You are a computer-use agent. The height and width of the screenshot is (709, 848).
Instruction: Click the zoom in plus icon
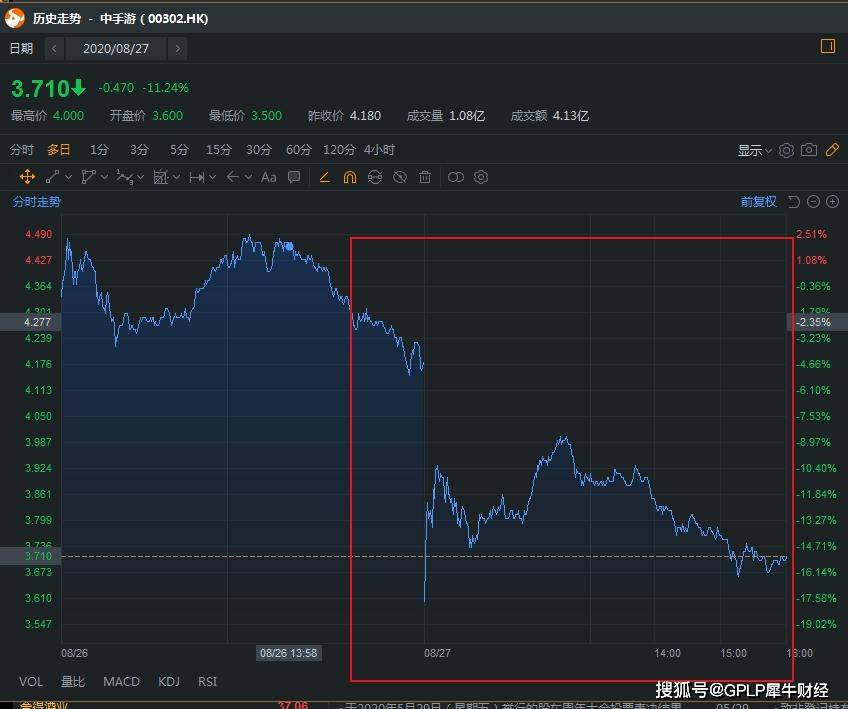point(832,202)
